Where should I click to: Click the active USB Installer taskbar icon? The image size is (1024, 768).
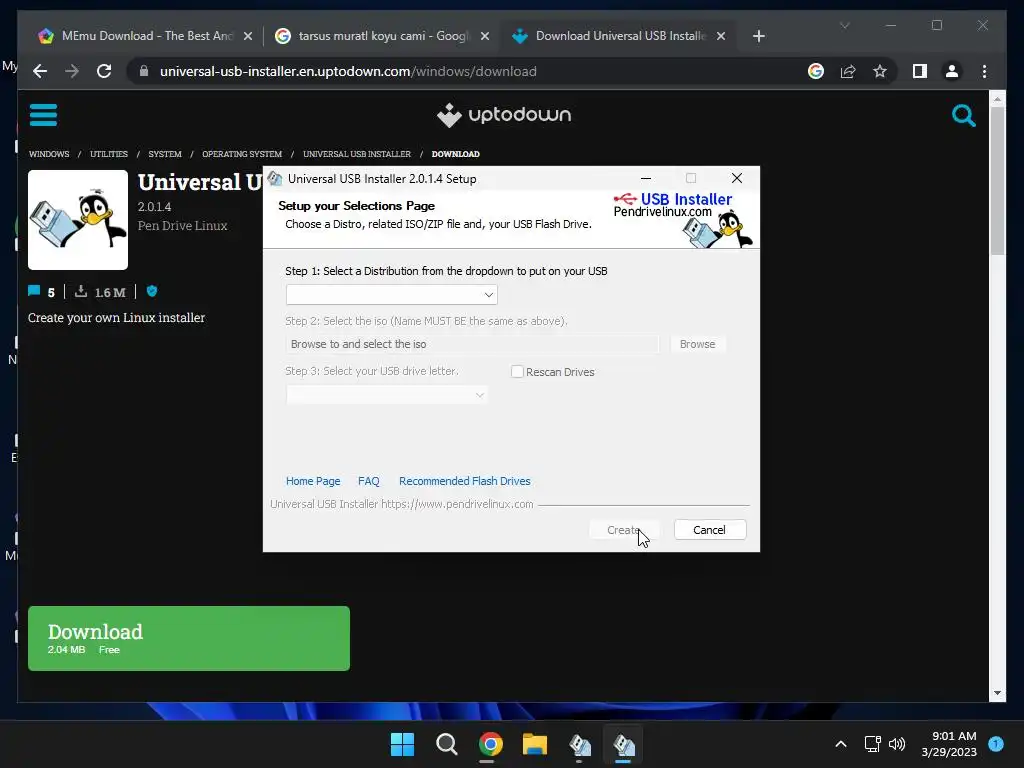(624, 744)
